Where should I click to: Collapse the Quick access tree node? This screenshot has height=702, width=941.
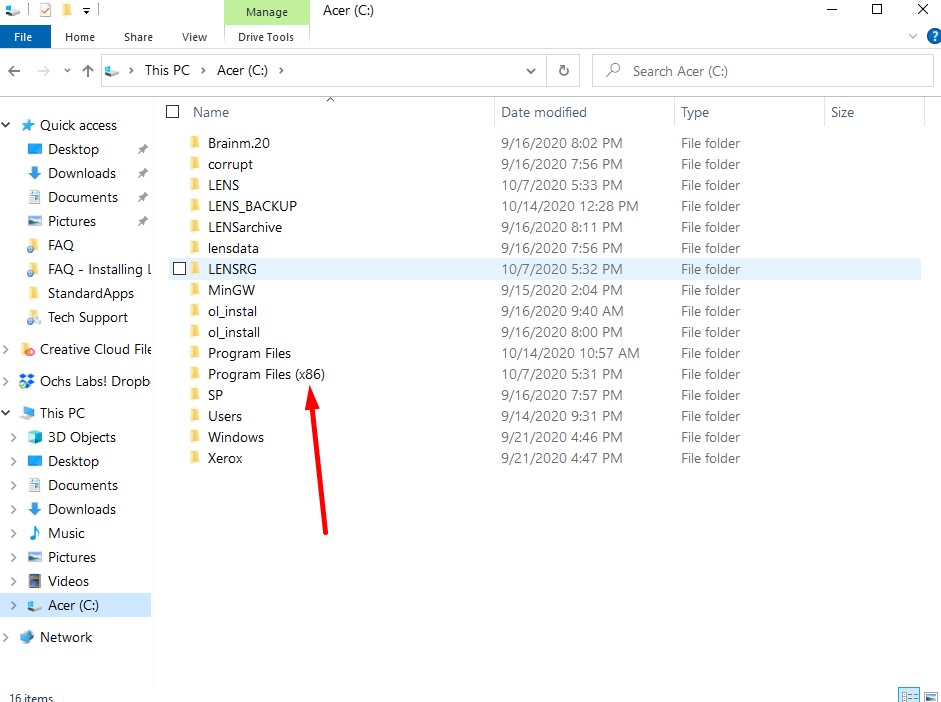[x=6, y=125]
